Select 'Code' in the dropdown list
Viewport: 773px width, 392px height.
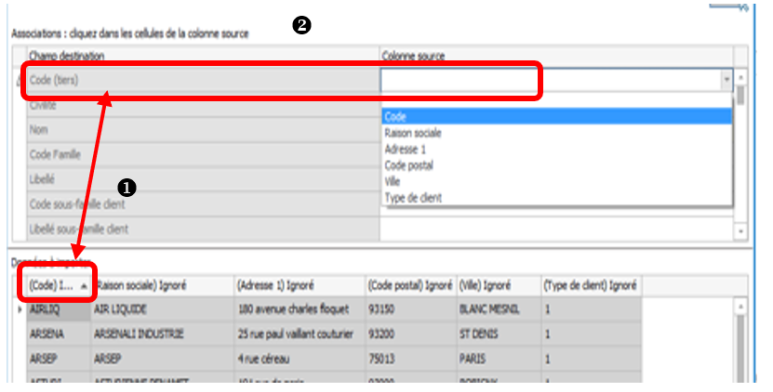556,117
